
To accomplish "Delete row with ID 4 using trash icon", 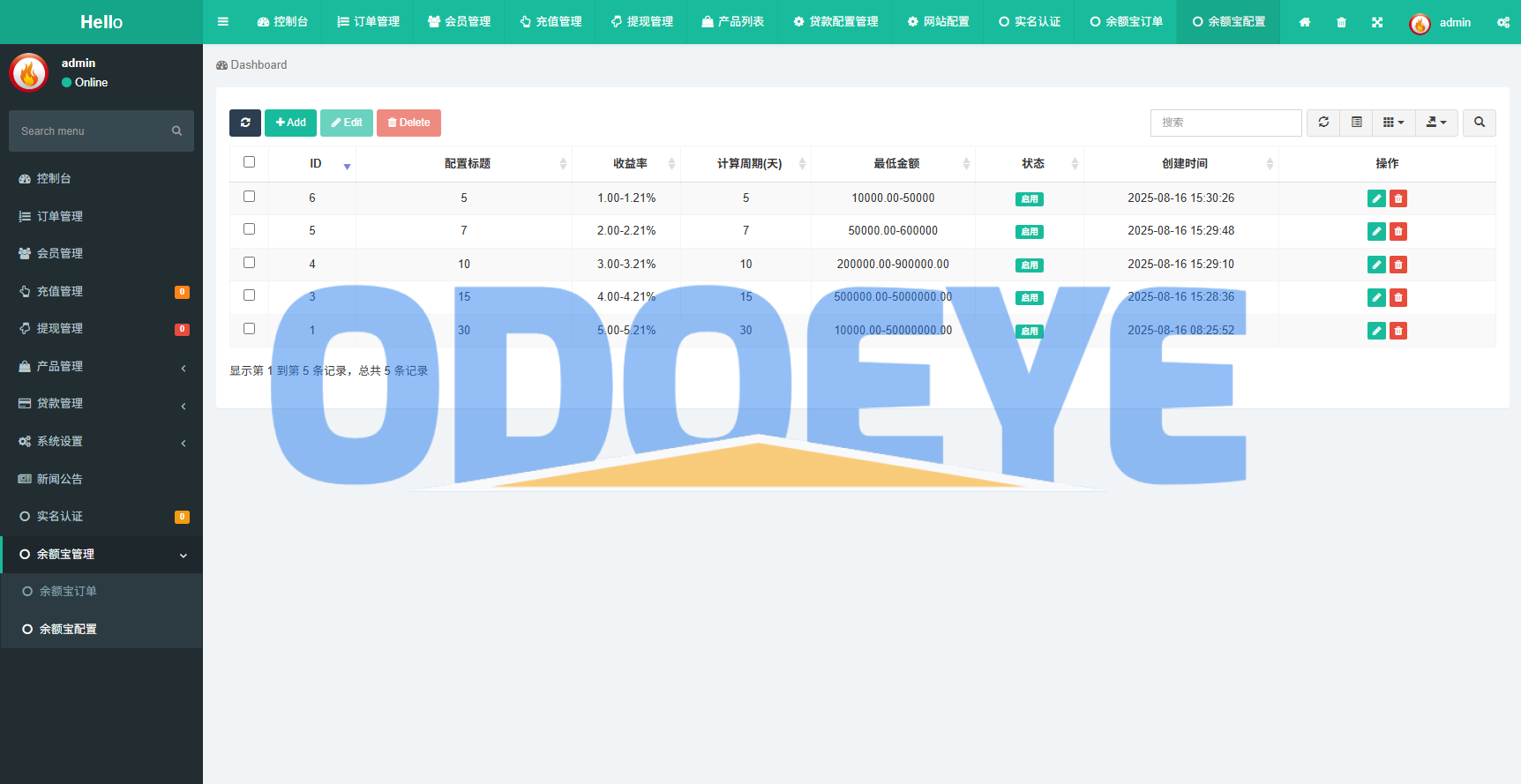I will [x=1398, y=265].
